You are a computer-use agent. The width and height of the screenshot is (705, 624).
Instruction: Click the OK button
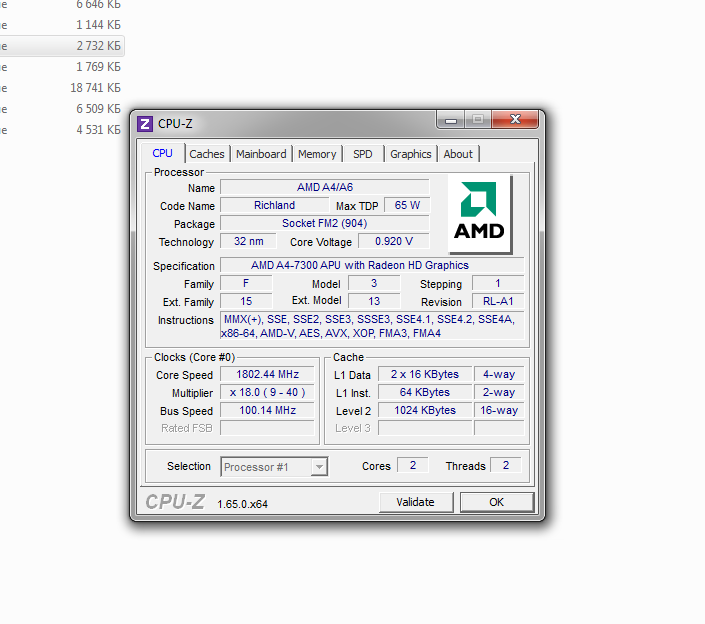(x=496, y=502)
